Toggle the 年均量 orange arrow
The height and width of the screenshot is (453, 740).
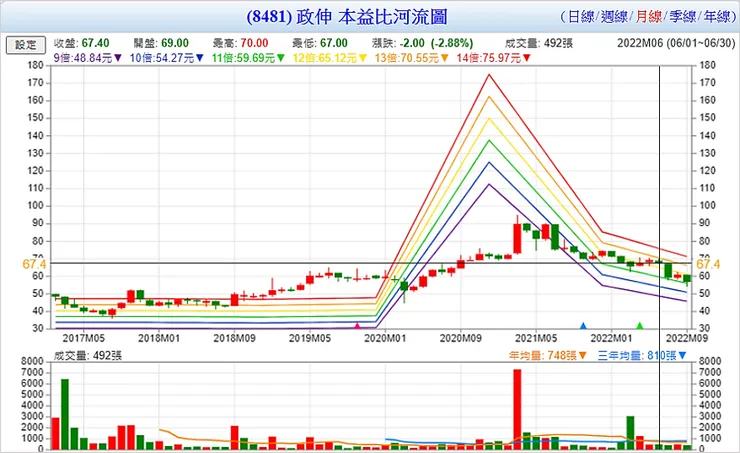[x=583, y=355]
